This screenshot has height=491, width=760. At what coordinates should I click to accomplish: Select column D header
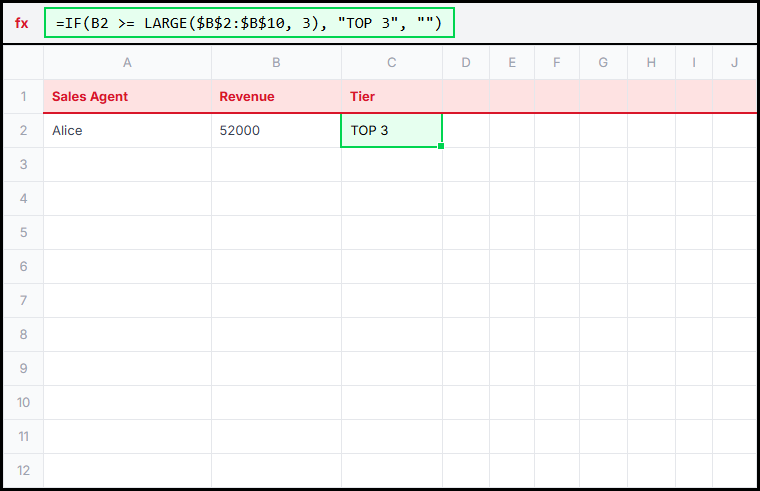point(466,63)
